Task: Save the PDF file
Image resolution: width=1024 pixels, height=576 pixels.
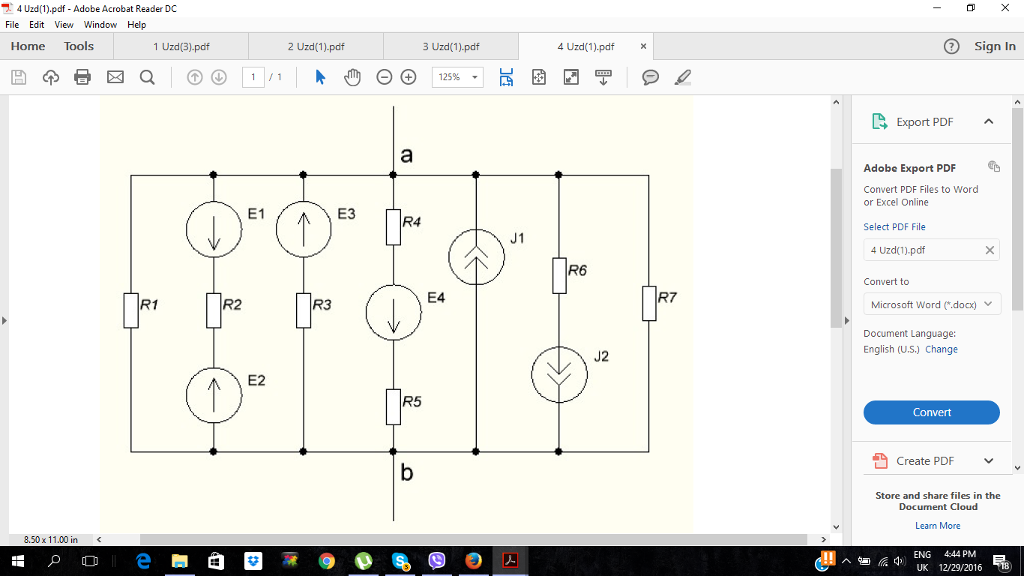Action: [x=18, y=76]
